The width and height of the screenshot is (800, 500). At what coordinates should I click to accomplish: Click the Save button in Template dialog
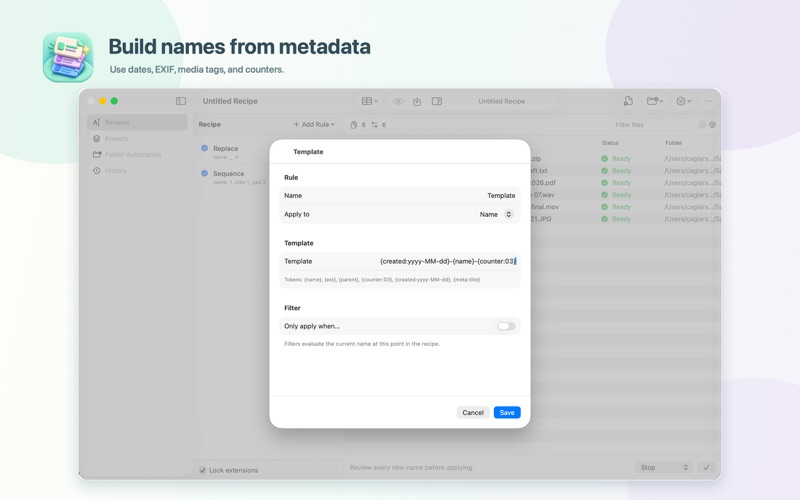[x=507, y=412]
